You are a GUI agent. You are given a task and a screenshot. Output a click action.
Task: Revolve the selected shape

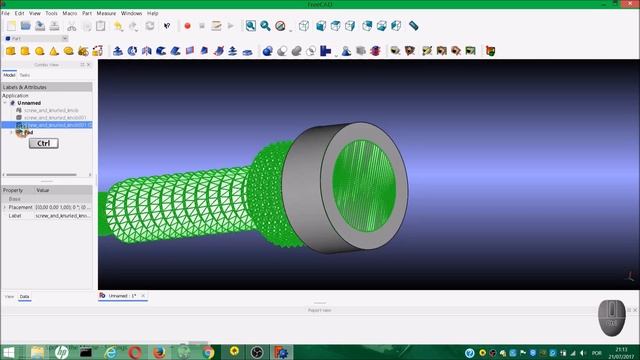point(132,51)
